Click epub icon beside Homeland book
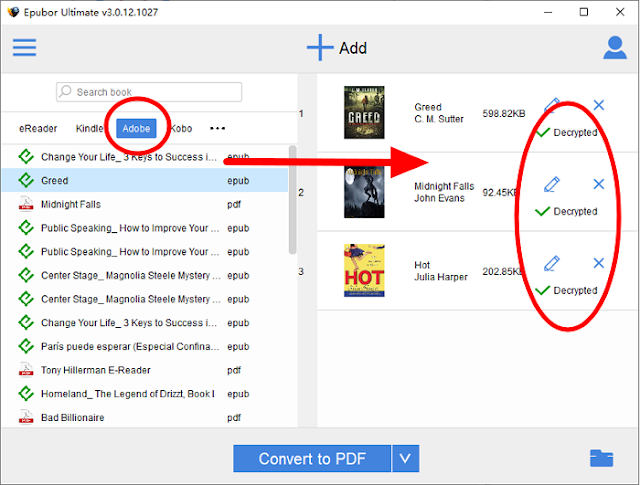 26,393
